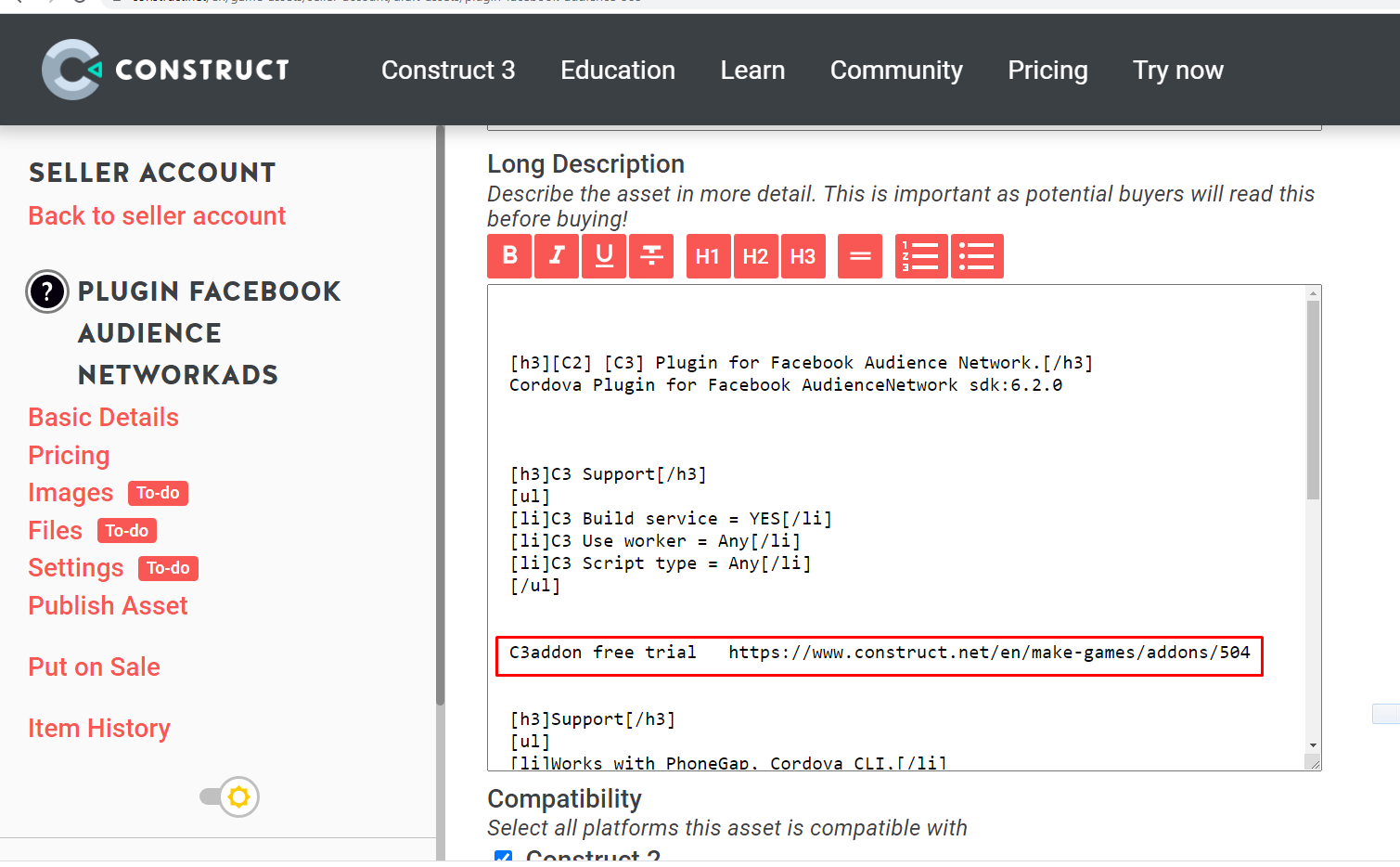Go back to seller account
The height and width of the screenshot is (867, 1400).
click(x=157, y=216)
